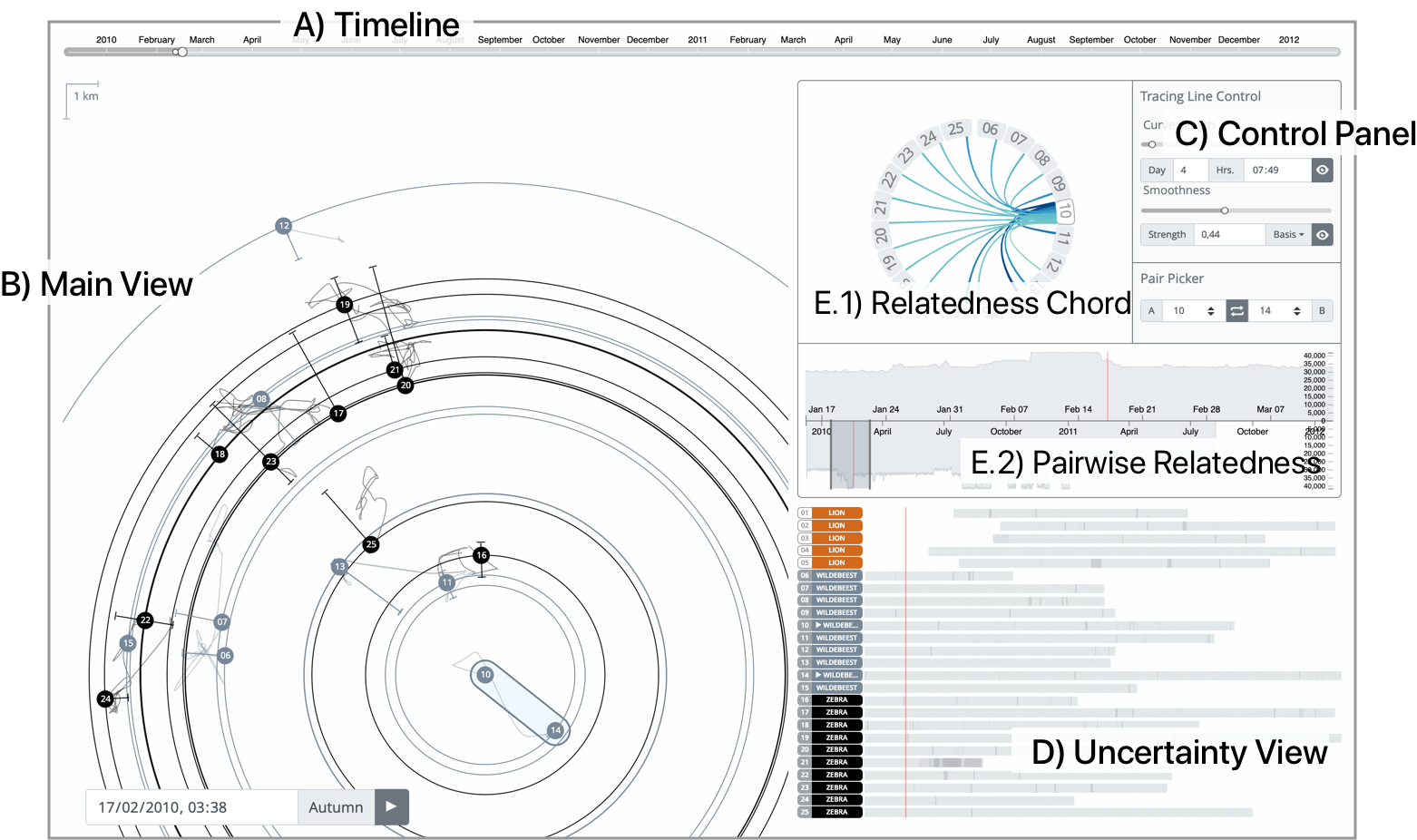Click the grey brush selection in relatedness overview
Image resolution: width=1417 pixels, height=840 pixels.
851,455
